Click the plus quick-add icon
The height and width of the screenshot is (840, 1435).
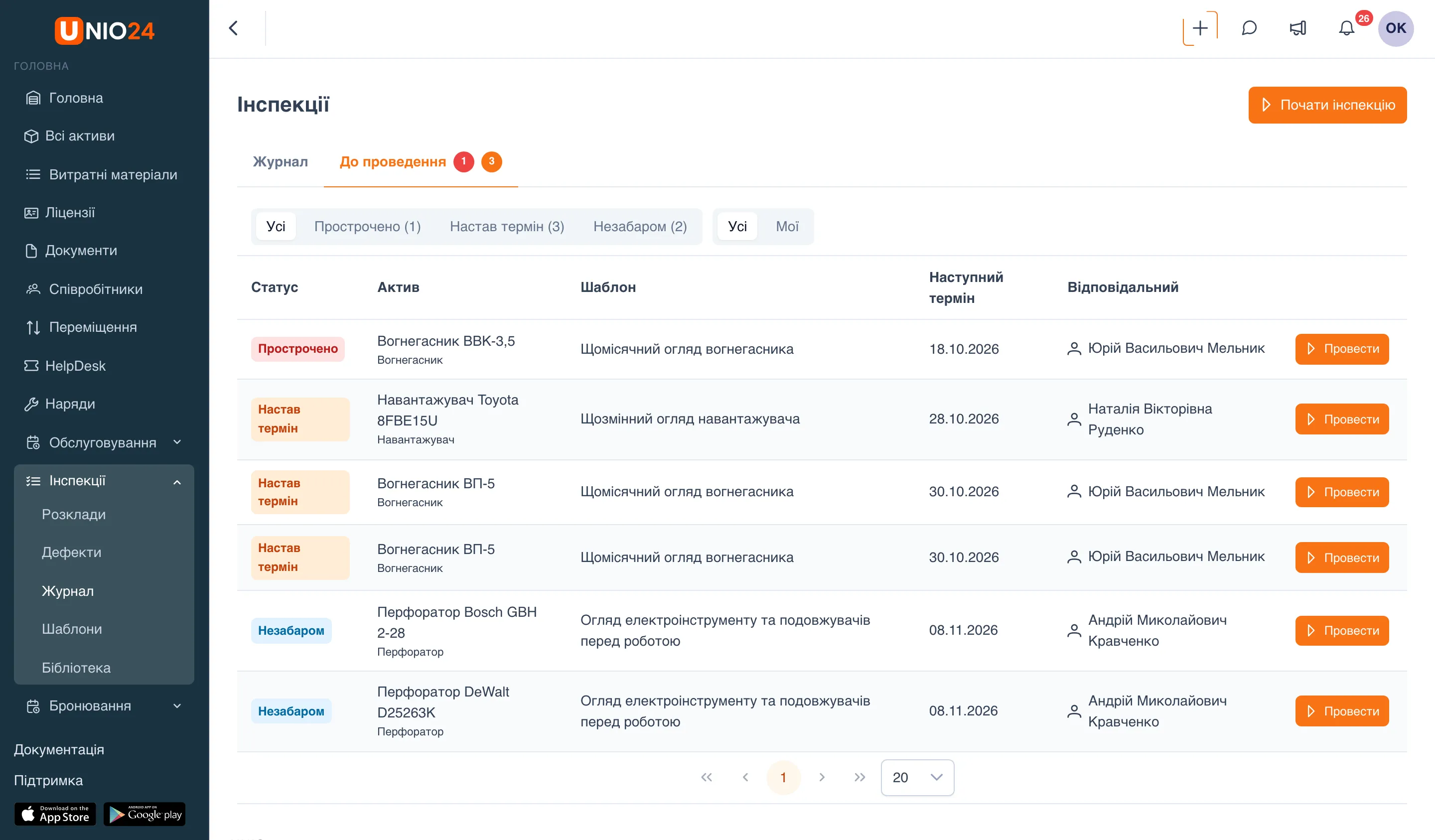1200,28
